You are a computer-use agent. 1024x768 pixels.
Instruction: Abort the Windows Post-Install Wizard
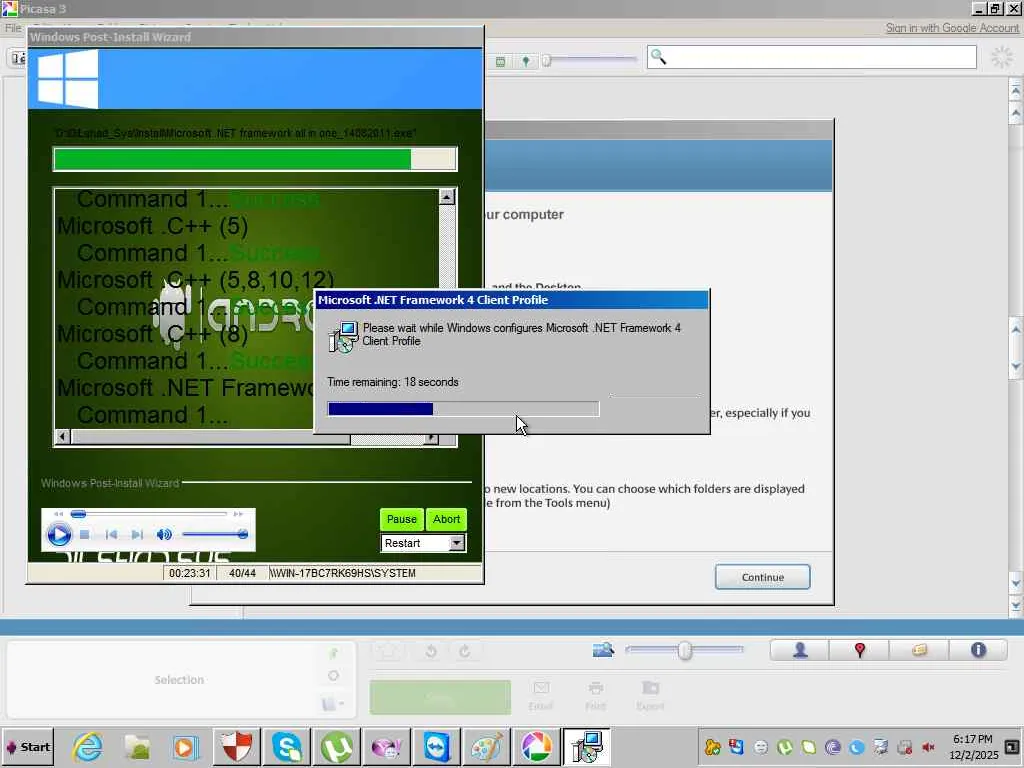(x=447, y=519)
